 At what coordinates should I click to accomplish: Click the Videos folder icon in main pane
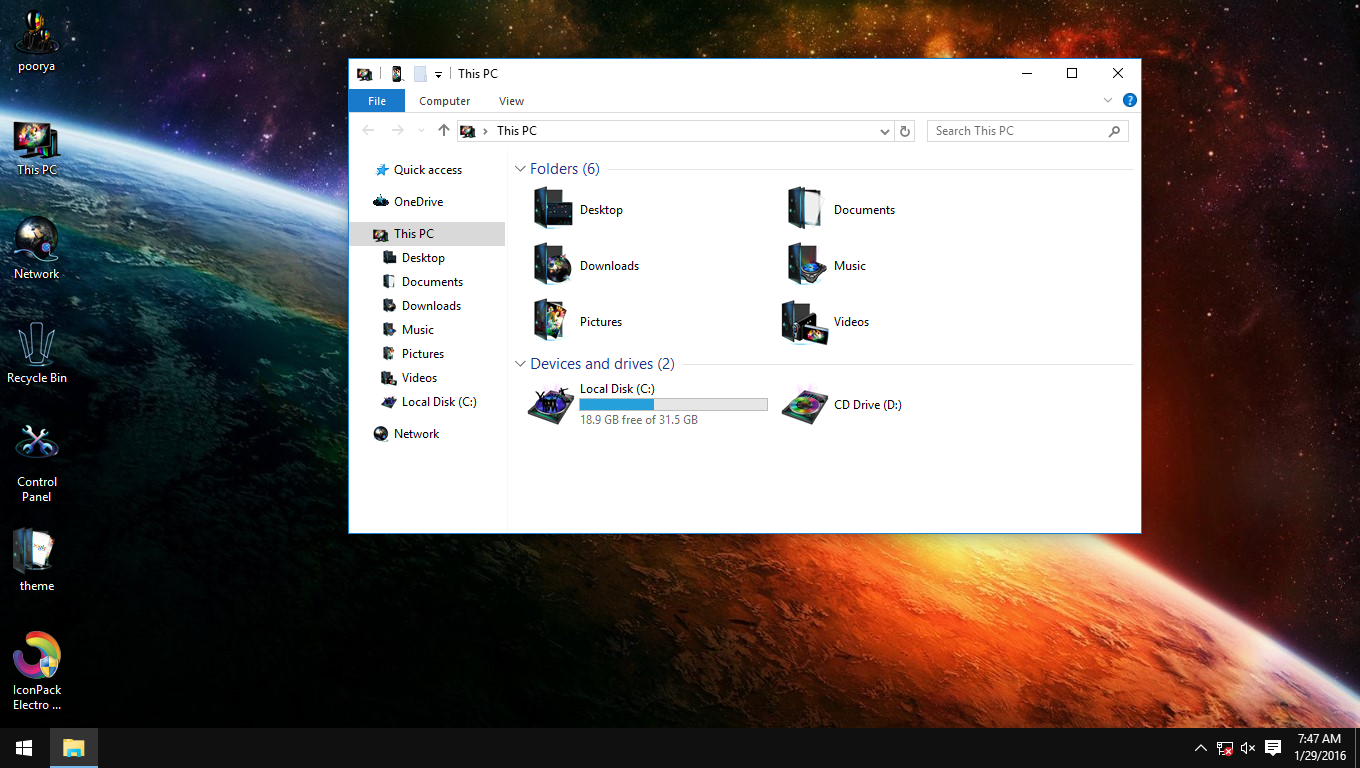coord(805,322)
